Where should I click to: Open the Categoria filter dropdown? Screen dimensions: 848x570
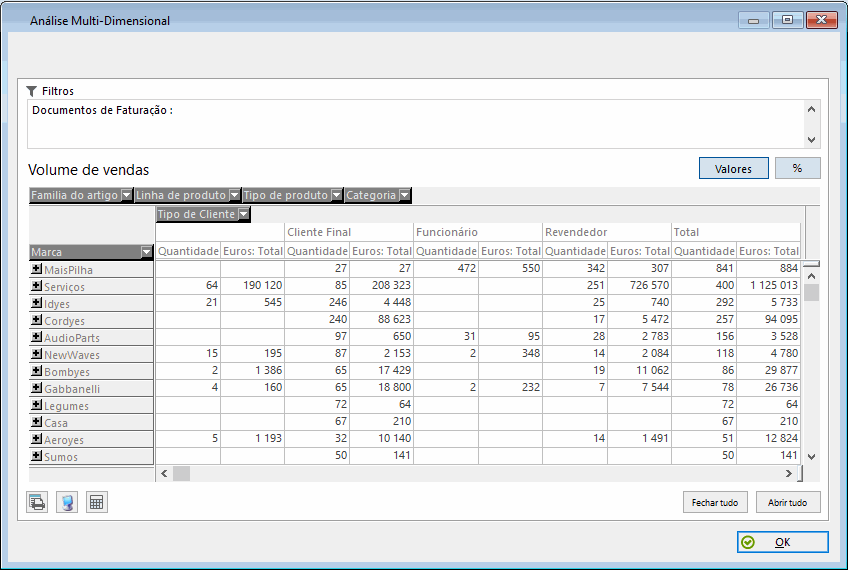405,195
